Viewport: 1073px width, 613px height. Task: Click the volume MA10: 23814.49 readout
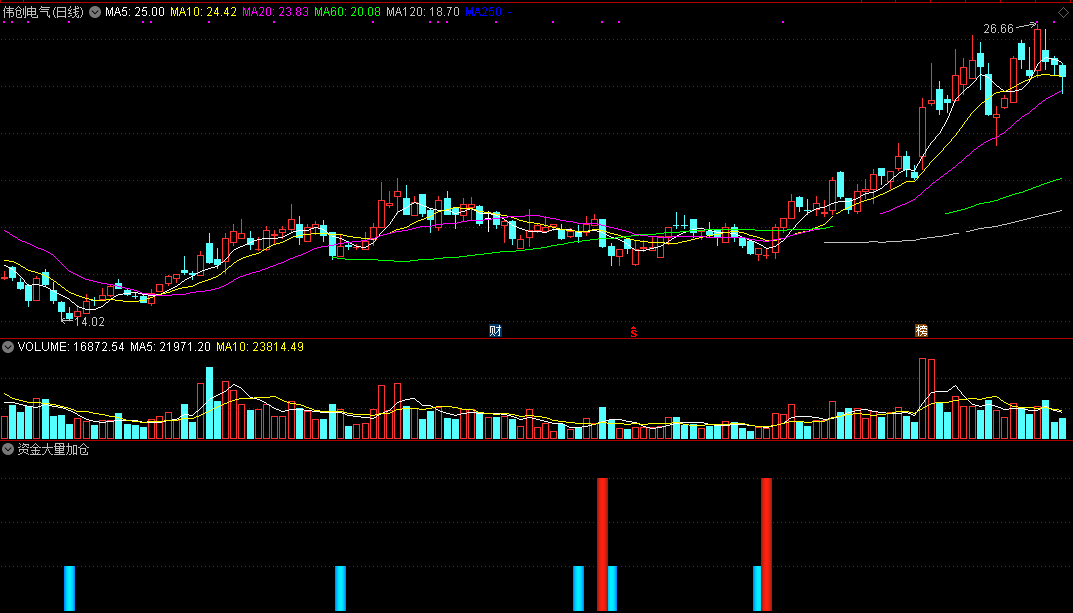pyautogui.click(x=260, y=347)
